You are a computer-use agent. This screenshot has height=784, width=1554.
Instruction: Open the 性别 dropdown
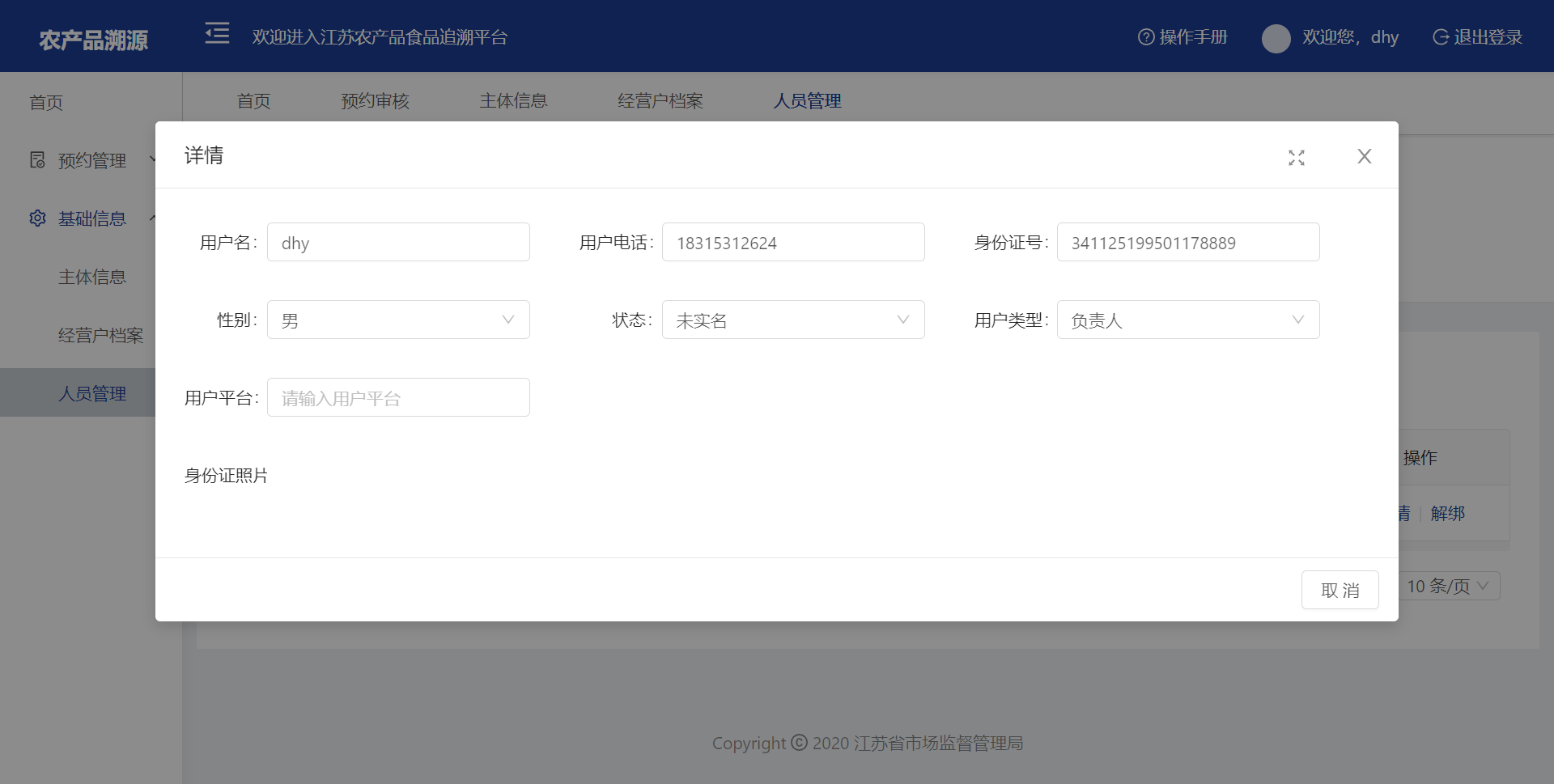pyautogui.click(x=398, y=320)
